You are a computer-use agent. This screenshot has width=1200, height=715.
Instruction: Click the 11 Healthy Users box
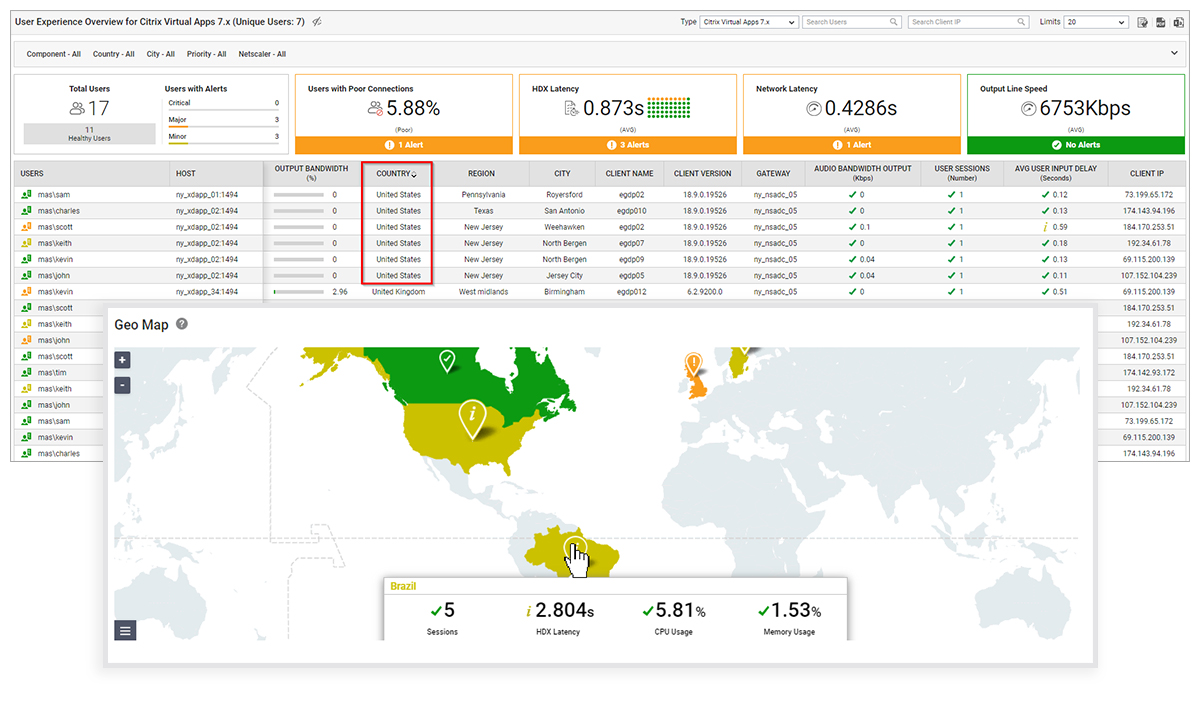click(x=89, y=134)
